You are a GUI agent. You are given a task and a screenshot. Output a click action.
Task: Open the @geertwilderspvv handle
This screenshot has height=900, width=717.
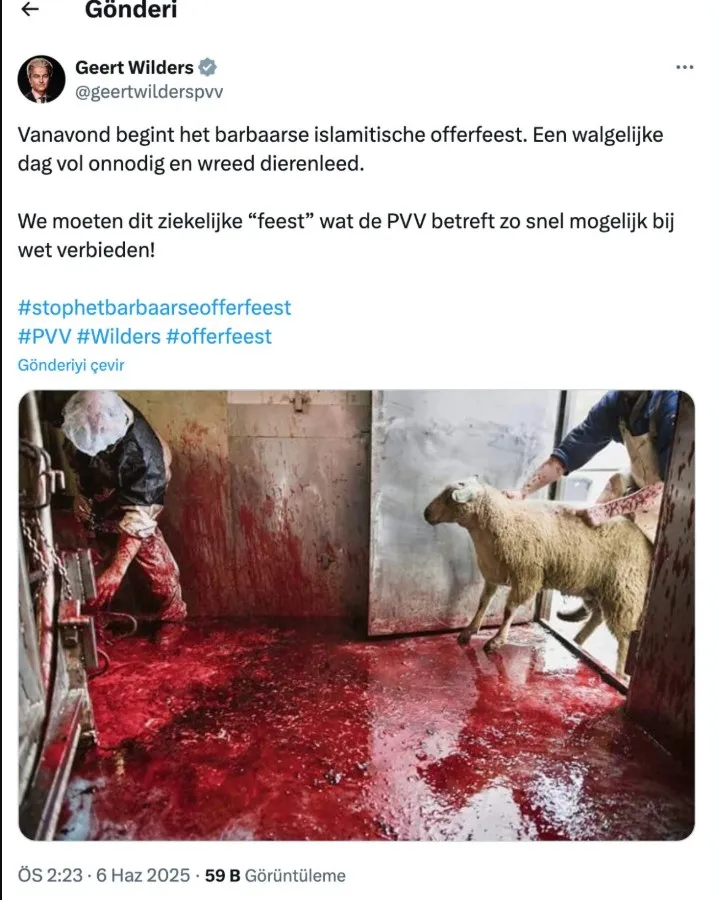pos(149,92)
